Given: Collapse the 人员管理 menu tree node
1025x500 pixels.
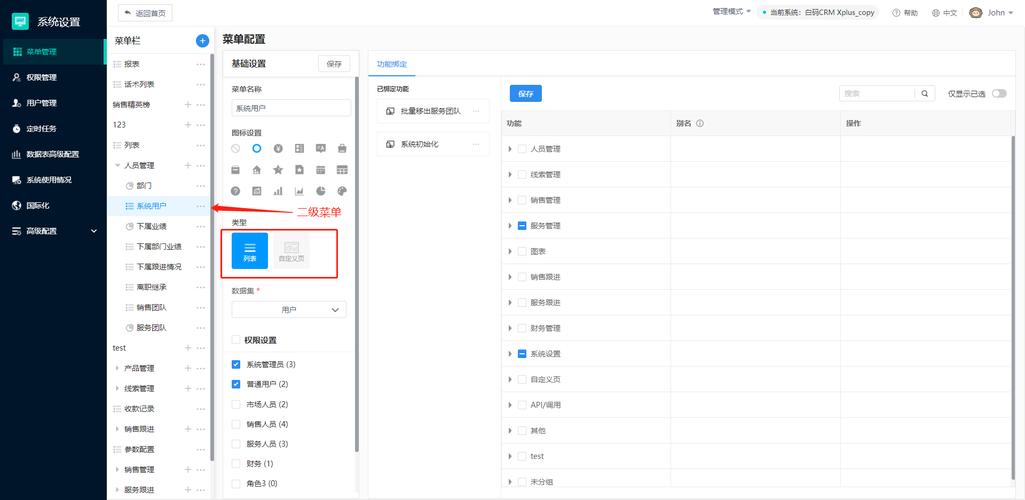Looking at the screenshot, I should [116, 165].
